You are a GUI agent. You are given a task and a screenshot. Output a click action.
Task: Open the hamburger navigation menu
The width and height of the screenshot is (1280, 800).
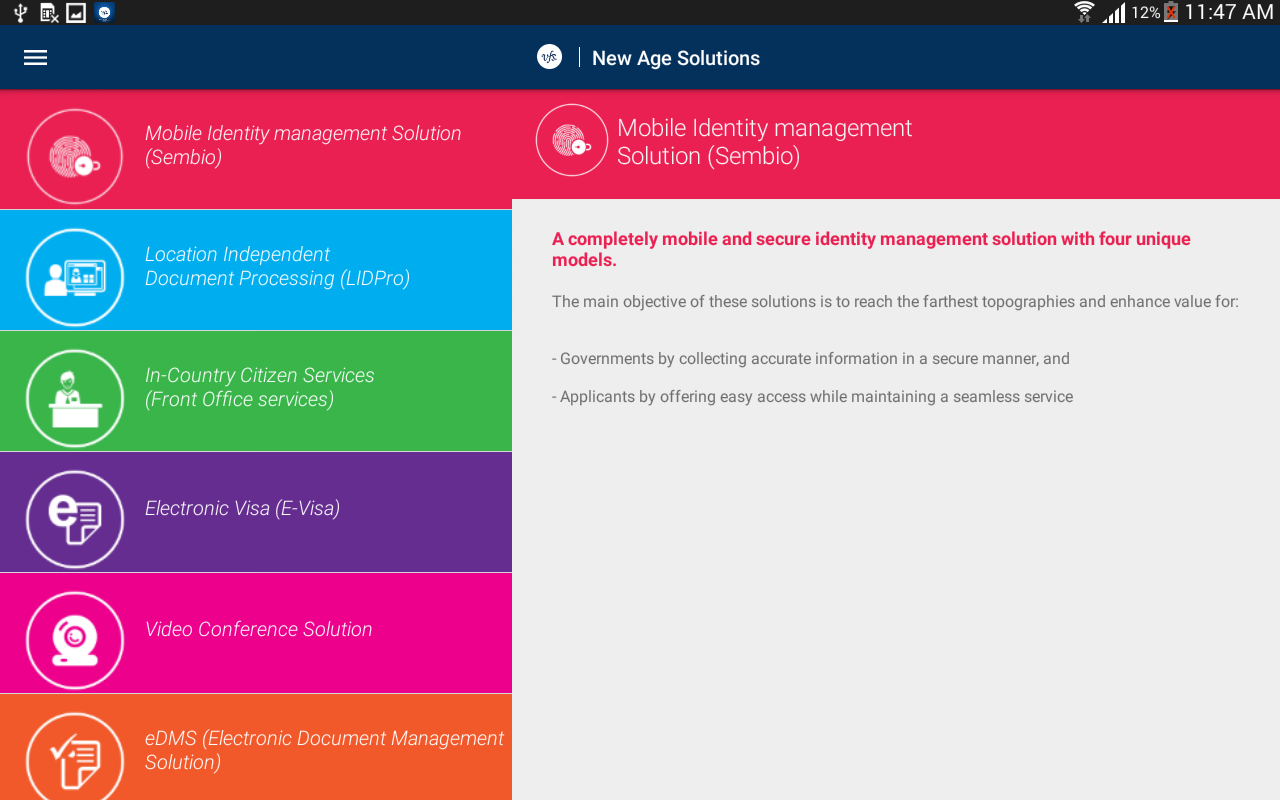point(36,58)
